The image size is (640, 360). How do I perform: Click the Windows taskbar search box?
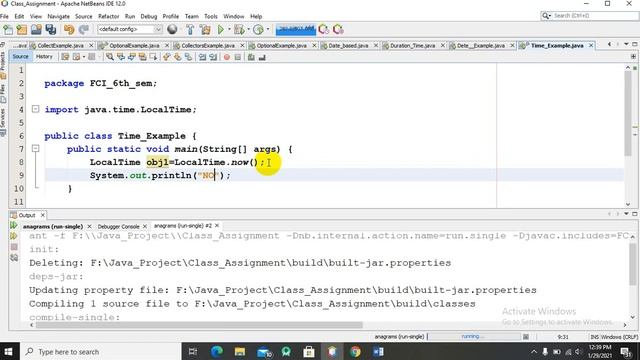point(100,351)
